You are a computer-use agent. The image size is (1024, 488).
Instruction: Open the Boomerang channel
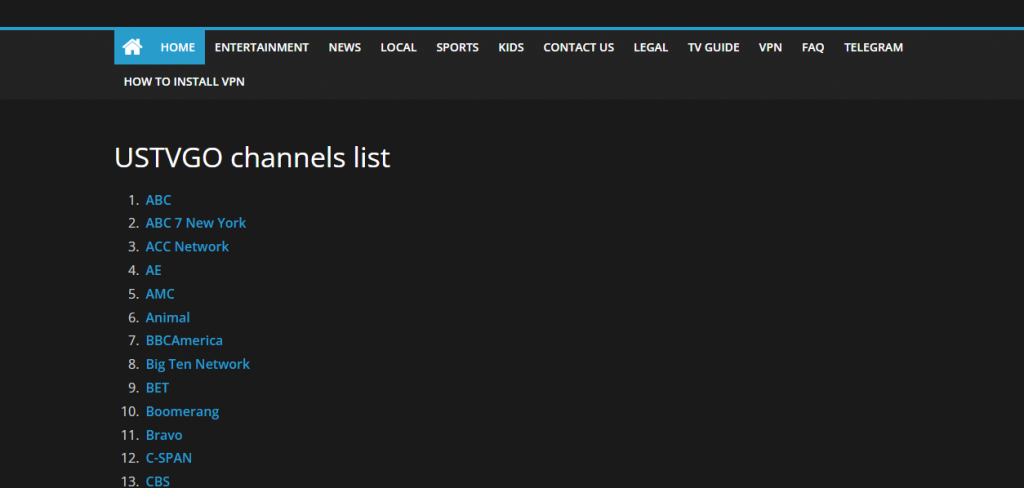[182, 412]
